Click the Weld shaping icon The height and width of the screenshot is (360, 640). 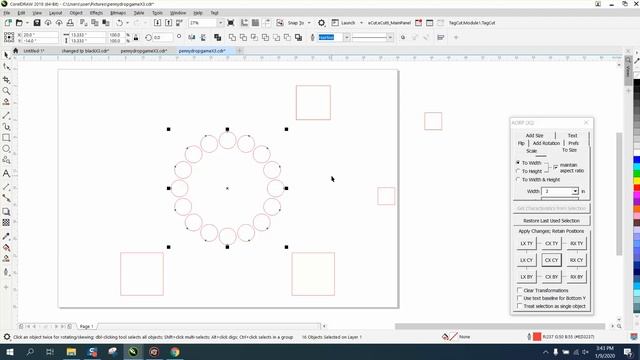232,38
